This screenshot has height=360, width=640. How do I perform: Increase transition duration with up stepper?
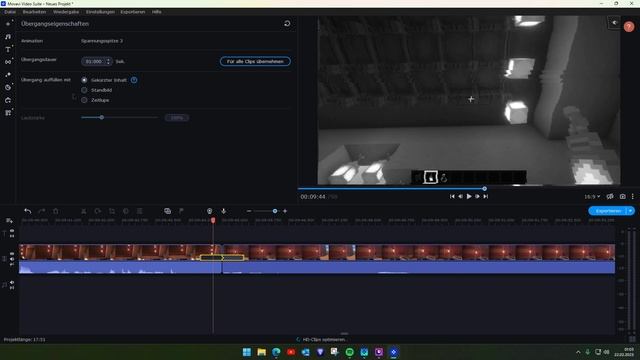(108, 60)
